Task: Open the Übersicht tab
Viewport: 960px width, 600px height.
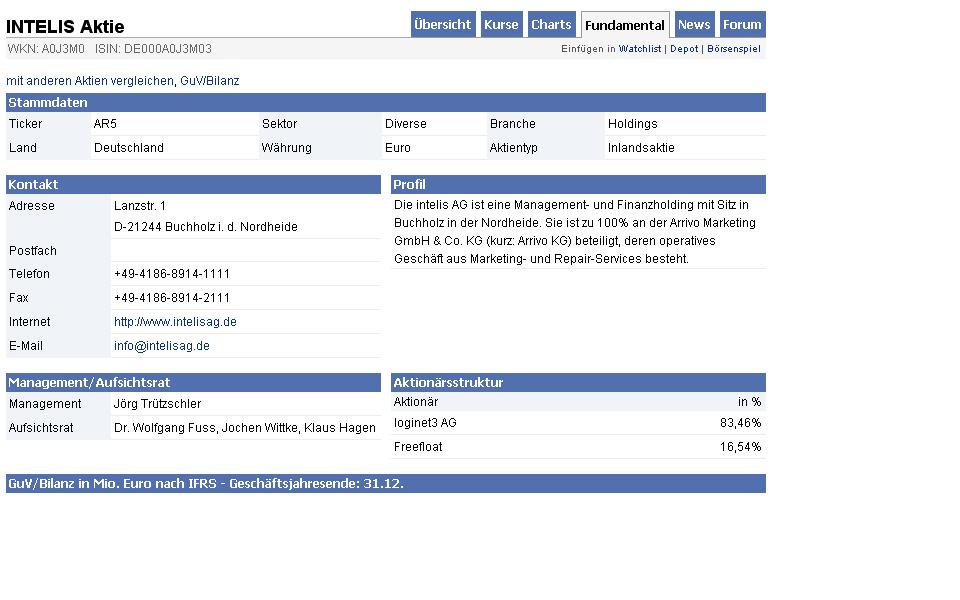Action: click(443, 24)
